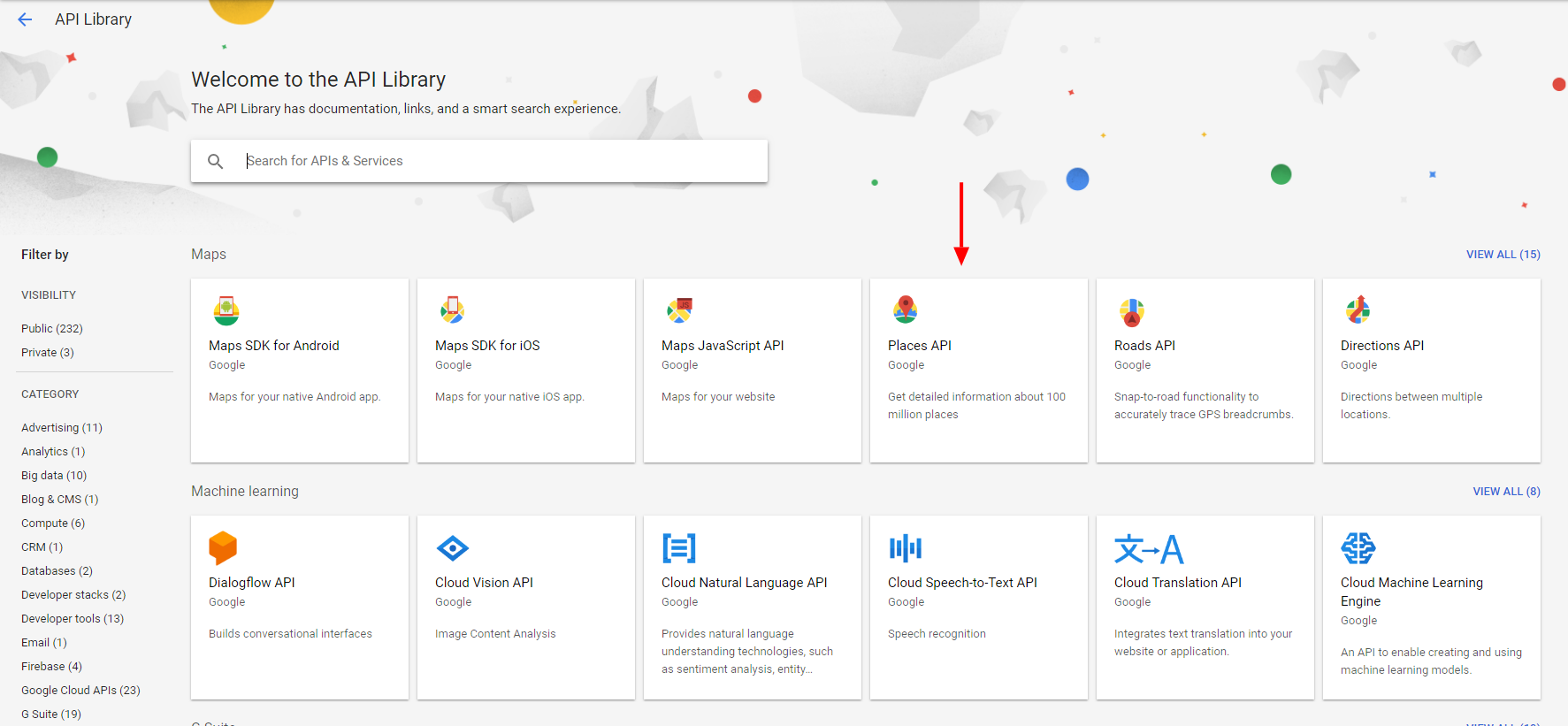Screen dimensions: 1568x726
Task: Select the Big data (10) category
Action: pyautogui.click(x=54, y=476)
